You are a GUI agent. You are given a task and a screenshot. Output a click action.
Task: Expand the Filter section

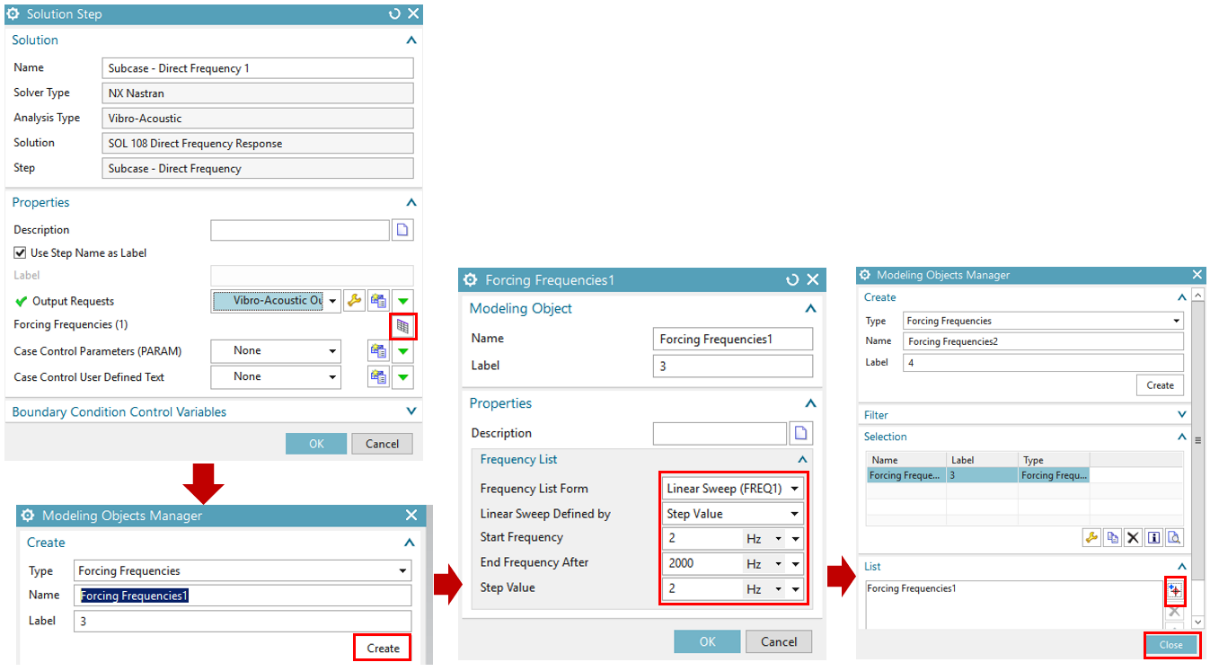click(1182, 415)
